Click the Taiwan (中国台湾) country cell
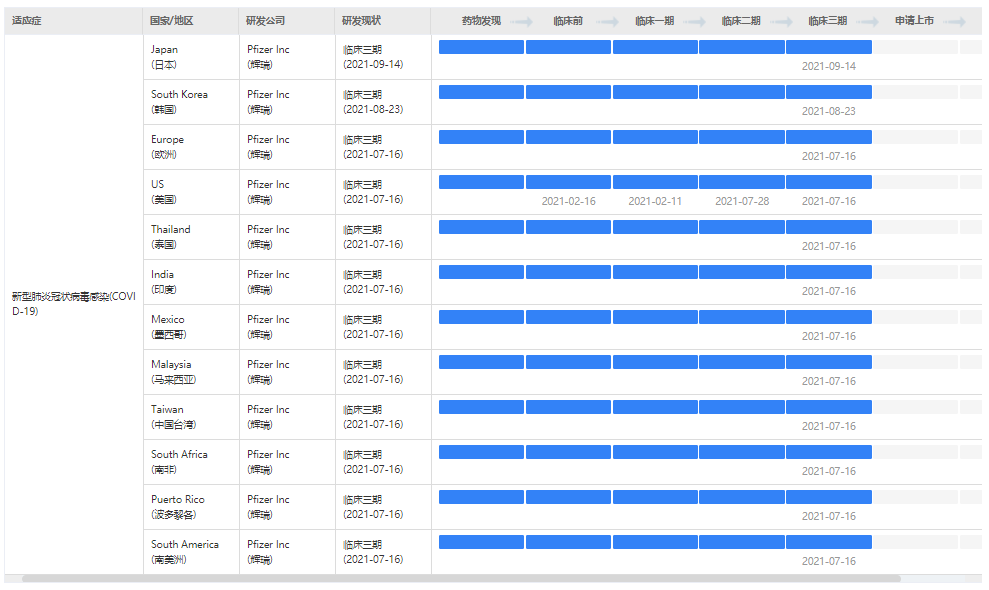The width and height of the screenshot is (989, 590). tap(191, 417)
